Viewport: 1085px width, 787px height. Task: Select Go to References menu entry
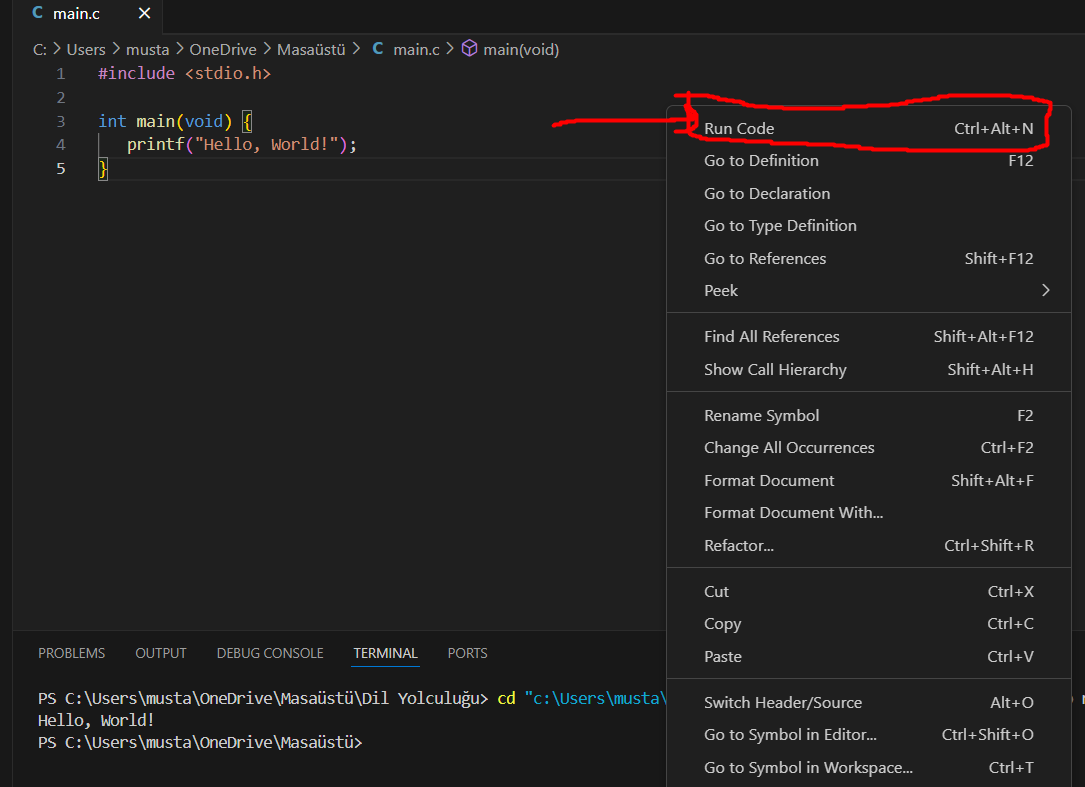pos(868,259)
